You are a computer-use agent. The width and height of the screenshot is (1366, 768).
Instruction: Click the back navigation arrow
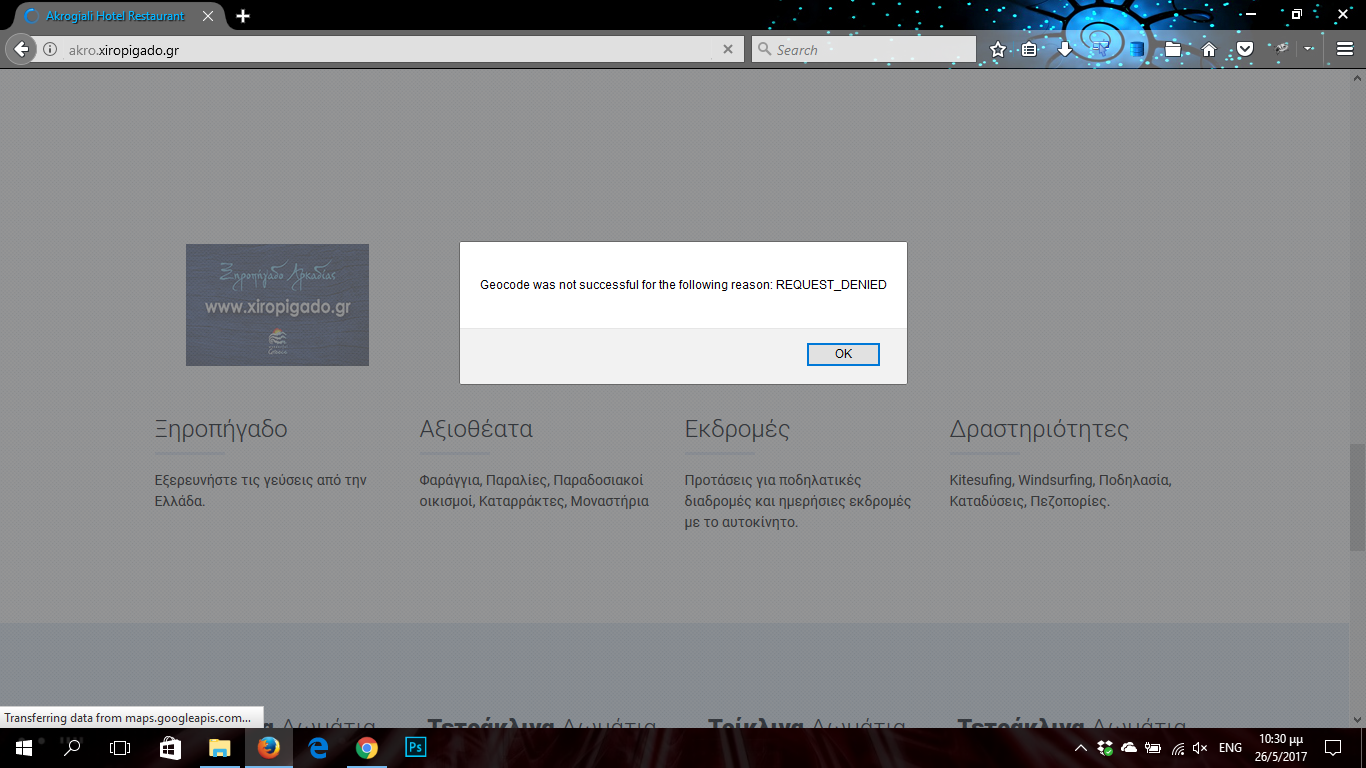(x=21, y=49)
